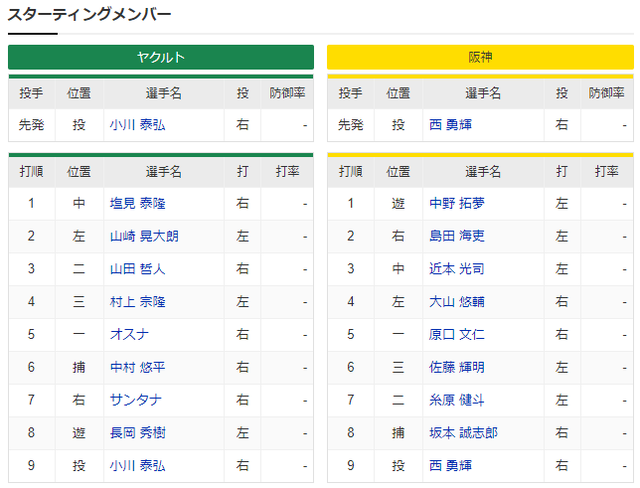Open player link 大山 悠輔

point(457,302)
